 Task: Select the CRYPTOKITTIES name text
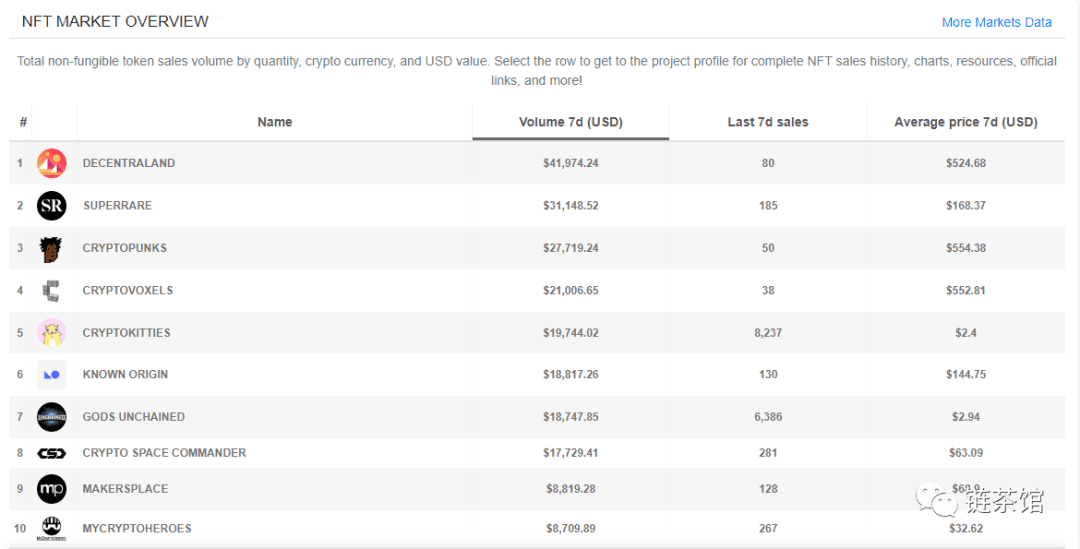tap(126, 333)
